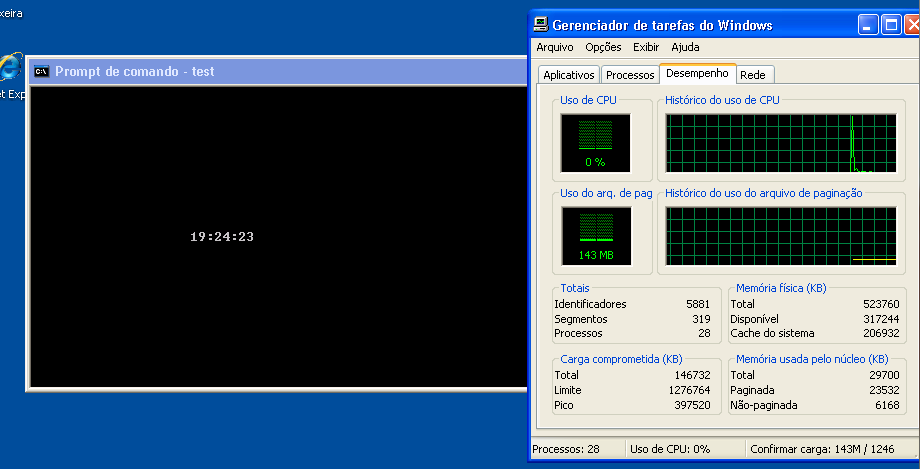Viewport: 920px width, 469px height.
Task: Click the 19:24:23 clock text in console
Action: [222, 237]
